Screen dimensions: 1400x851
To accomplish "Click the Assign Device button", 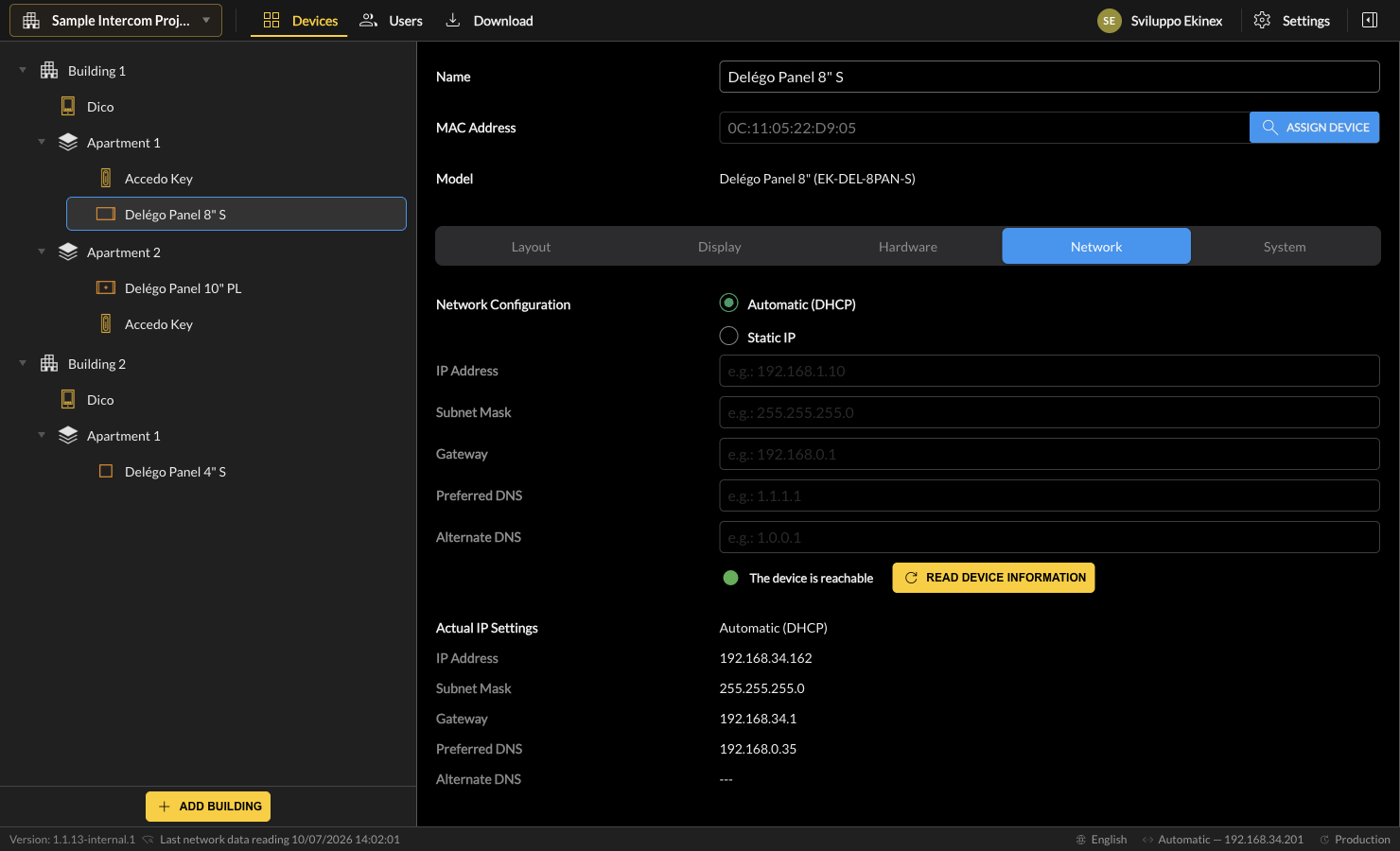I will click(x=1315, y=128).
